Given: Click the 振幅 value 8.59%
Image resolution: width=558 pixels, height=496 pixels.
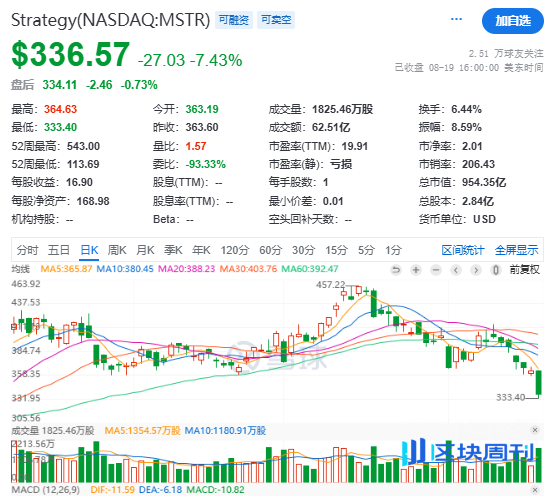Looking at the screenshot, I should pyautogui.click(x=466, y=127).
